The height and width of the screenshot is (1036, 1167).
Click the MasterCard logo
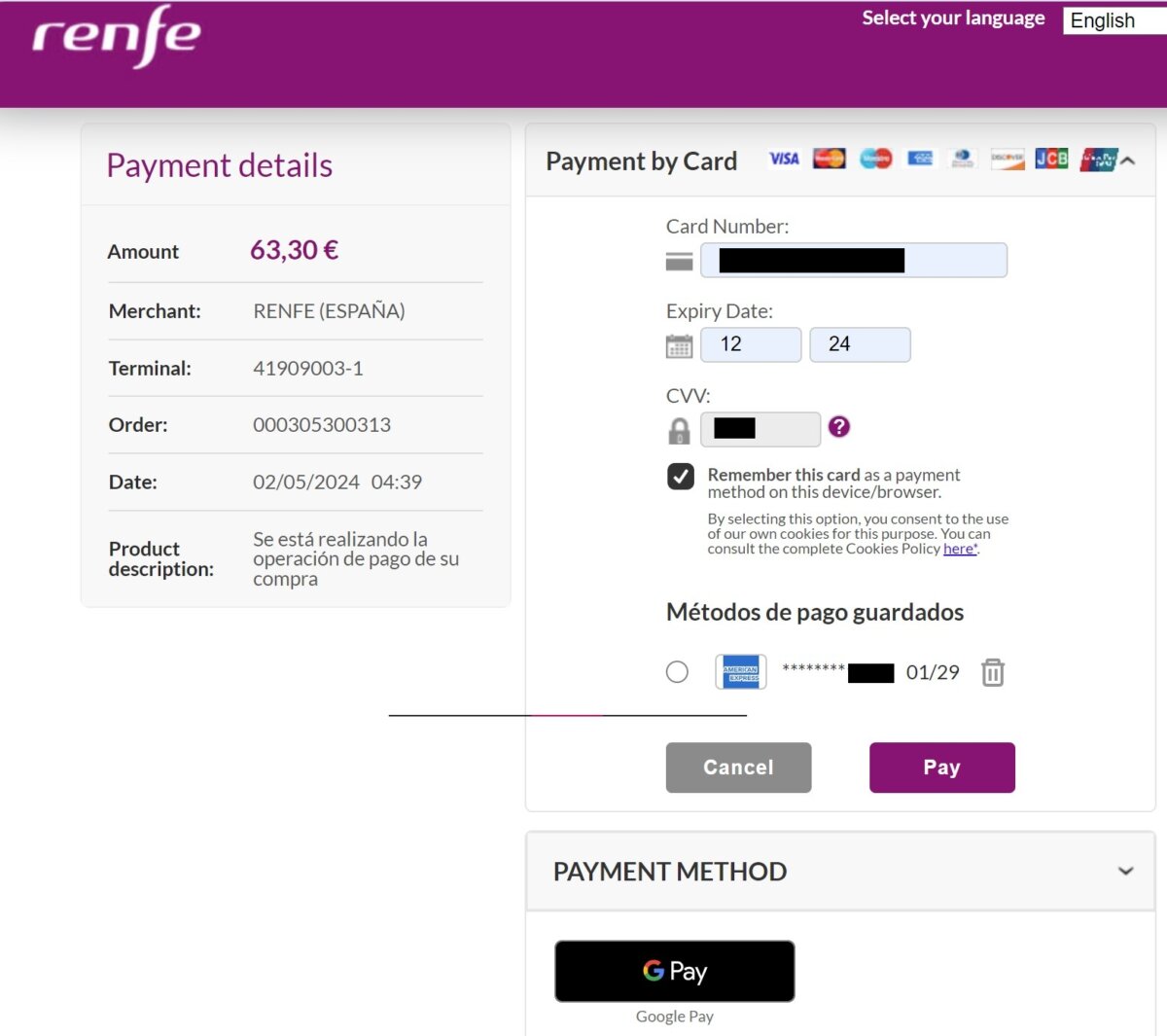click(830, 159)
